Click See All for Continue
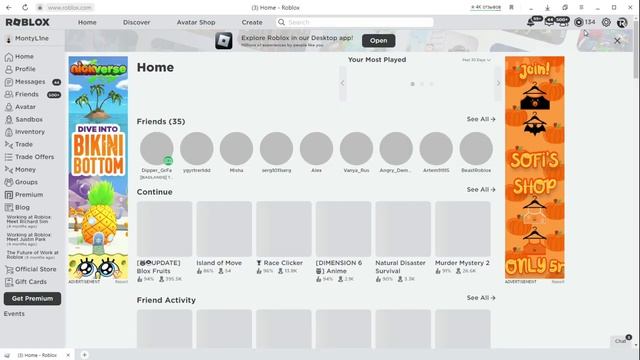Screen dimensions: 640x360 (x=481, y=190)
